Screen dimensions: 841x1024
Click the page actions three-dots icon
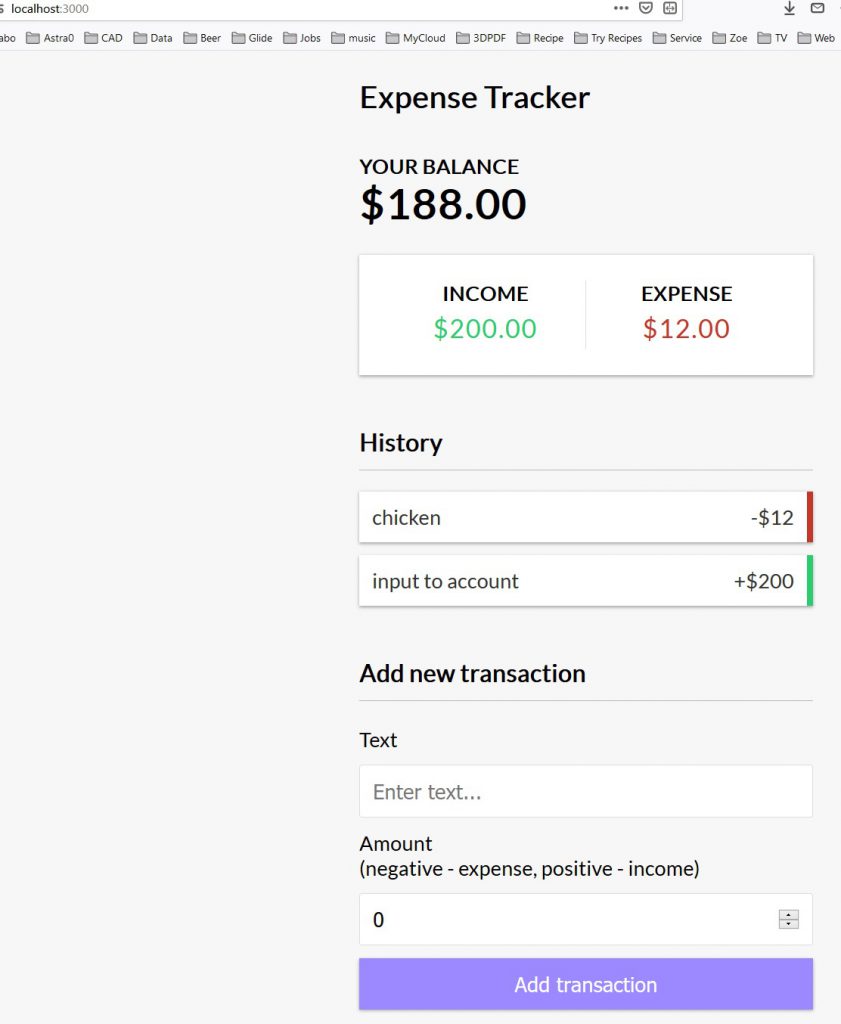tap(621, 8)
